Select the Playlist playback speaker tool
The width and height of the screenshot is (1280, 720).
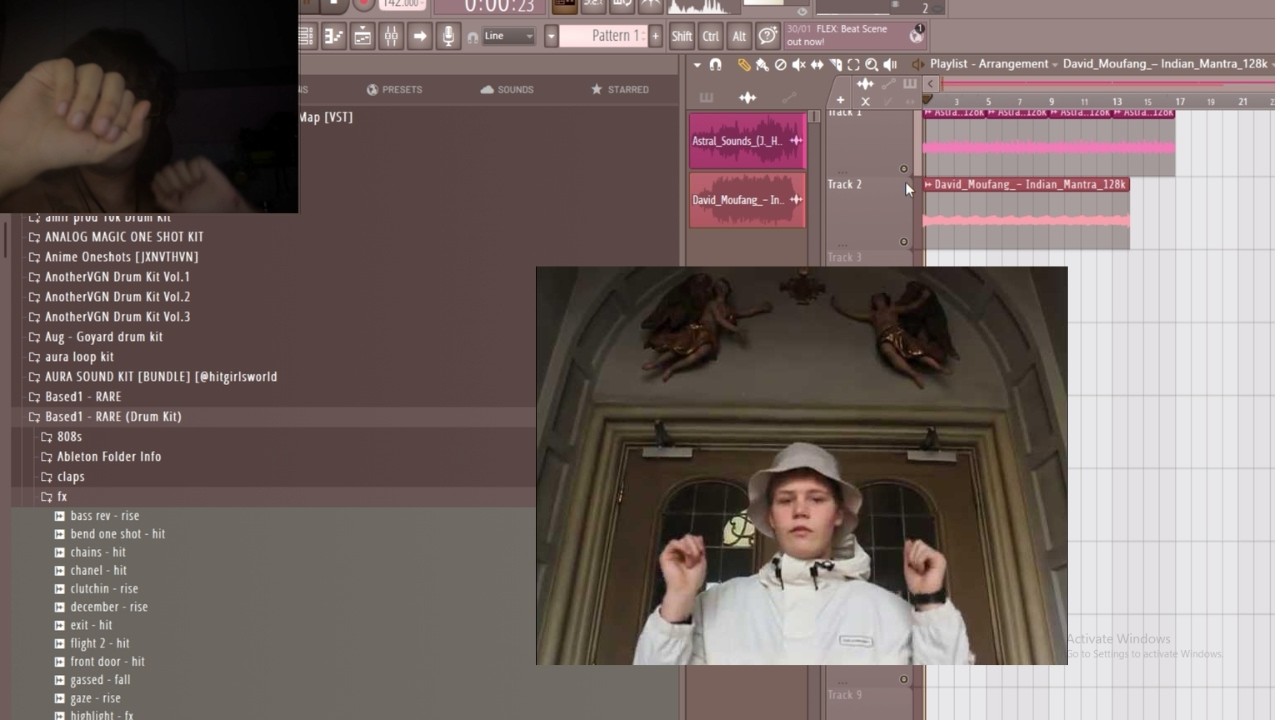pos(890,65)
